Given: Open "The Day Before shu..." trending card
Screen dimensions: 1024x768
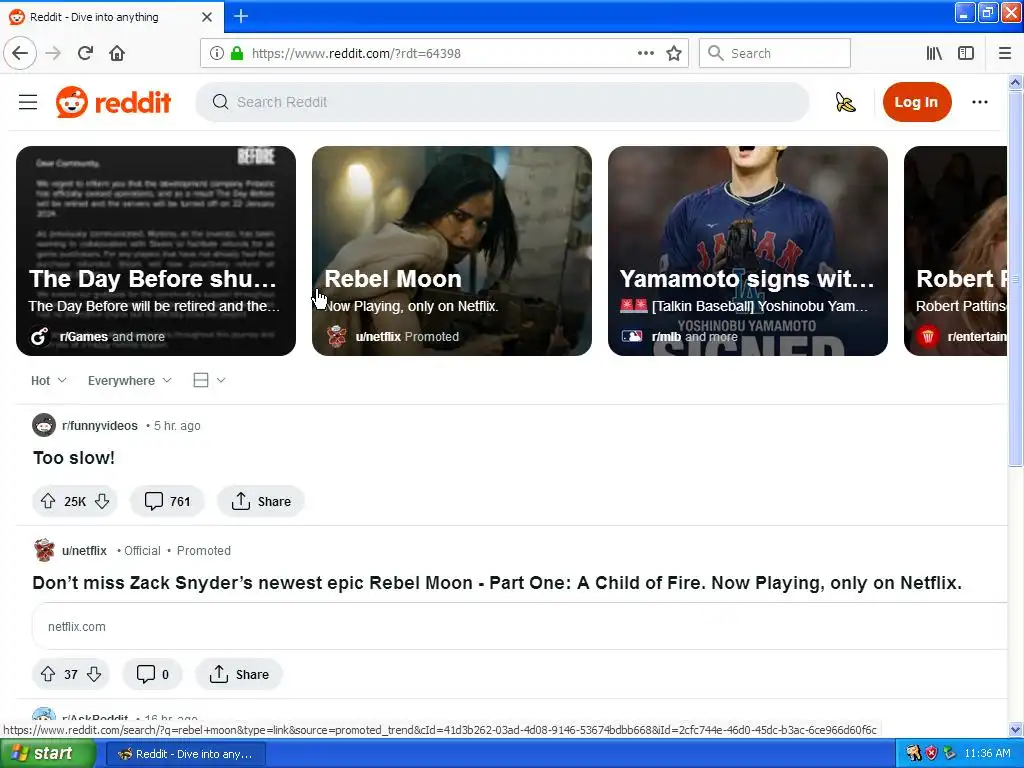Looking at the screenshot, I should (x=155, y=251).
